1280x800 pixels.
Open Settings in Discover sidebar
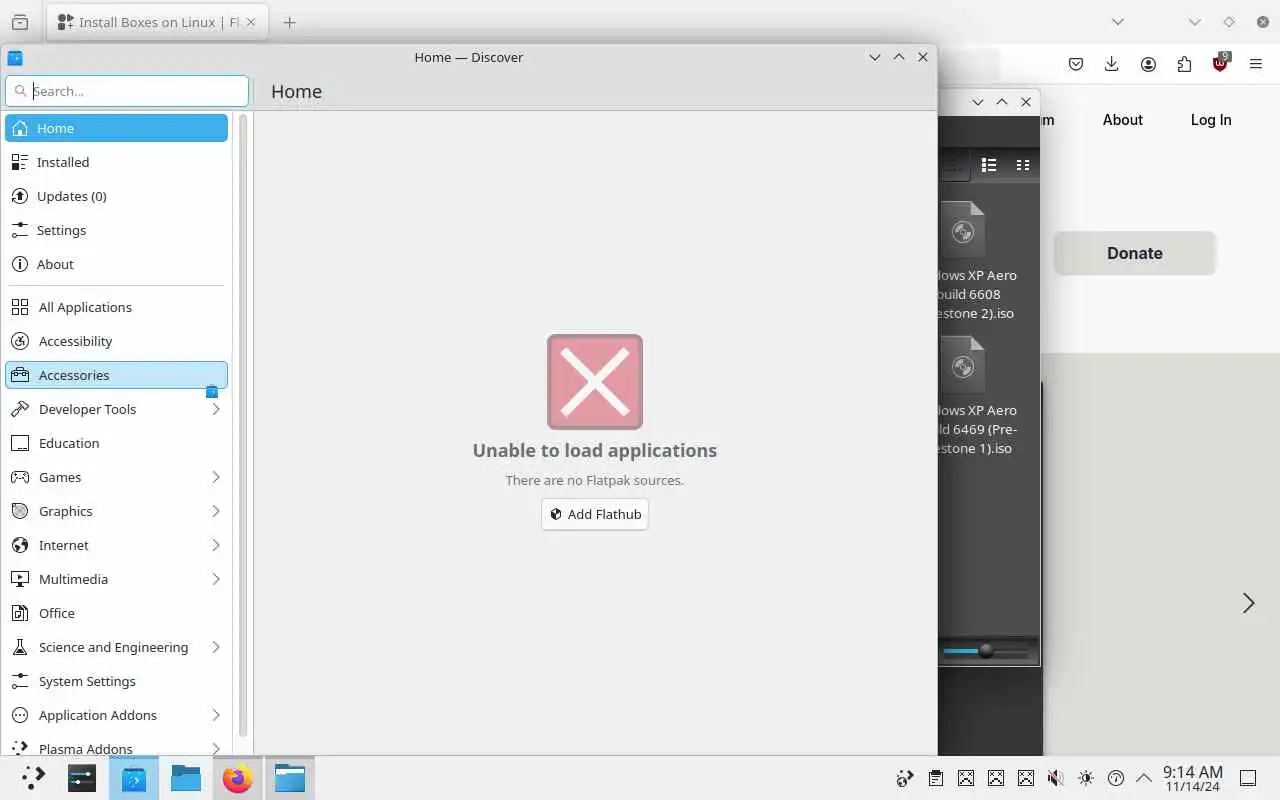point(116,230)
